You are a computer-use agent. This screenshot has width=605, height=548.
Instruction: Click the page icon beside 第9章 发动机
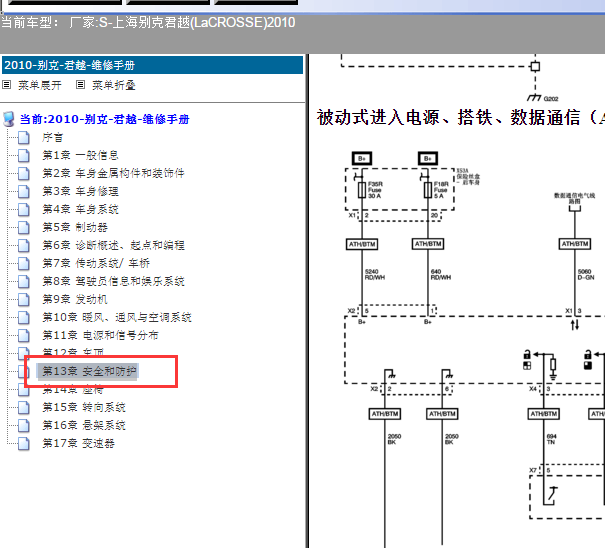(x=24, y=299)
